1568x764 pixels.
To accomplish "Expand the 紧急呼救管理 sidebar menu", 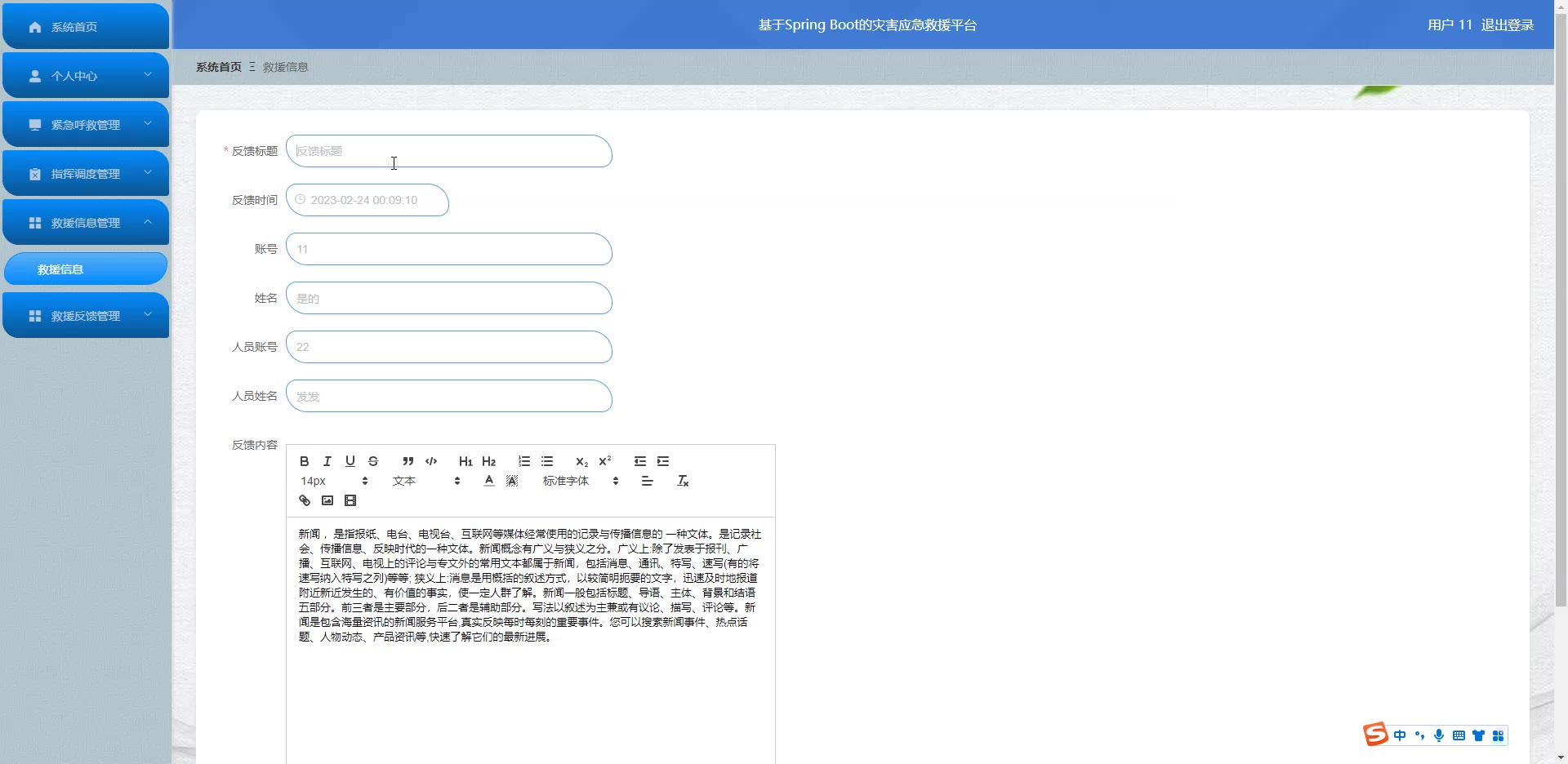I will click(86, 124).
